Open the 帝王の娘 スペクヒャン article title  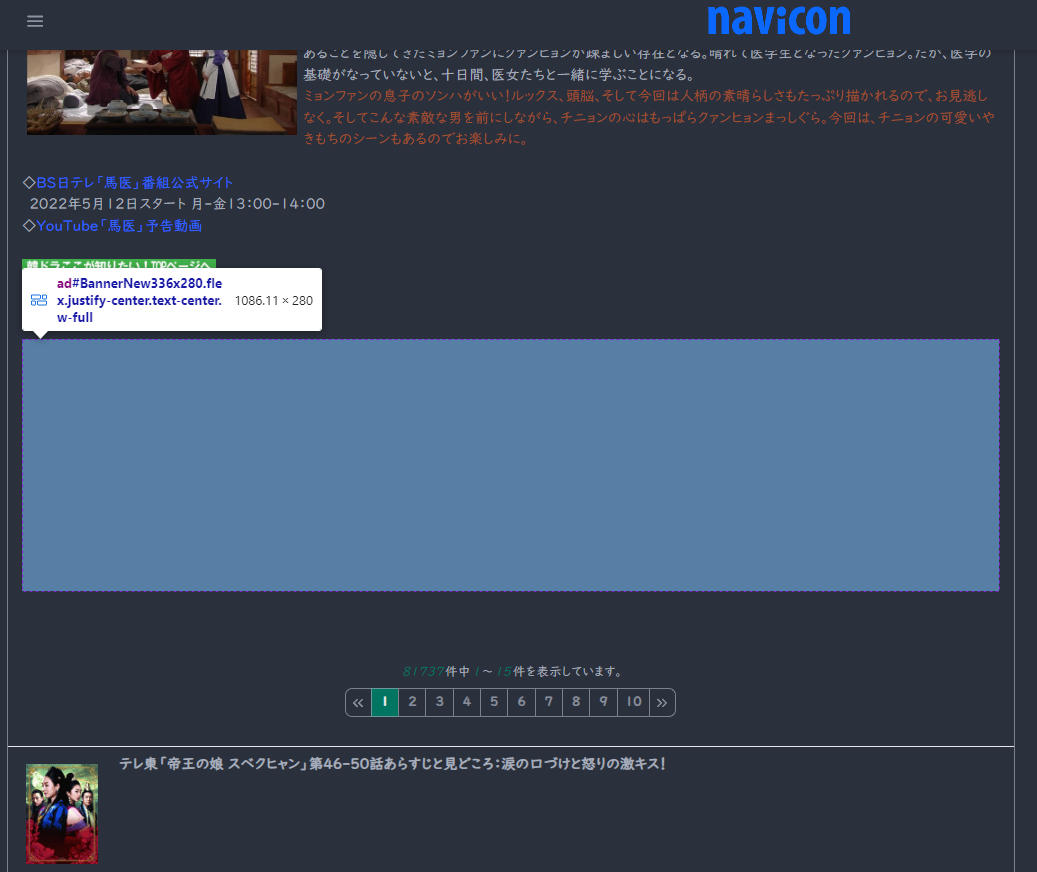pos(393,765)
